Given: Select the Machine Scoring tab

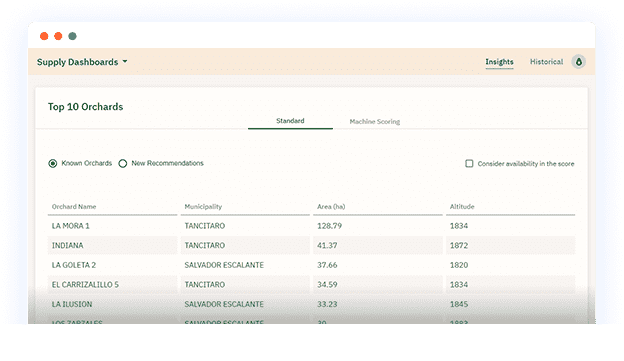Looking at the screenshot, I should click(x=374, y=121).
